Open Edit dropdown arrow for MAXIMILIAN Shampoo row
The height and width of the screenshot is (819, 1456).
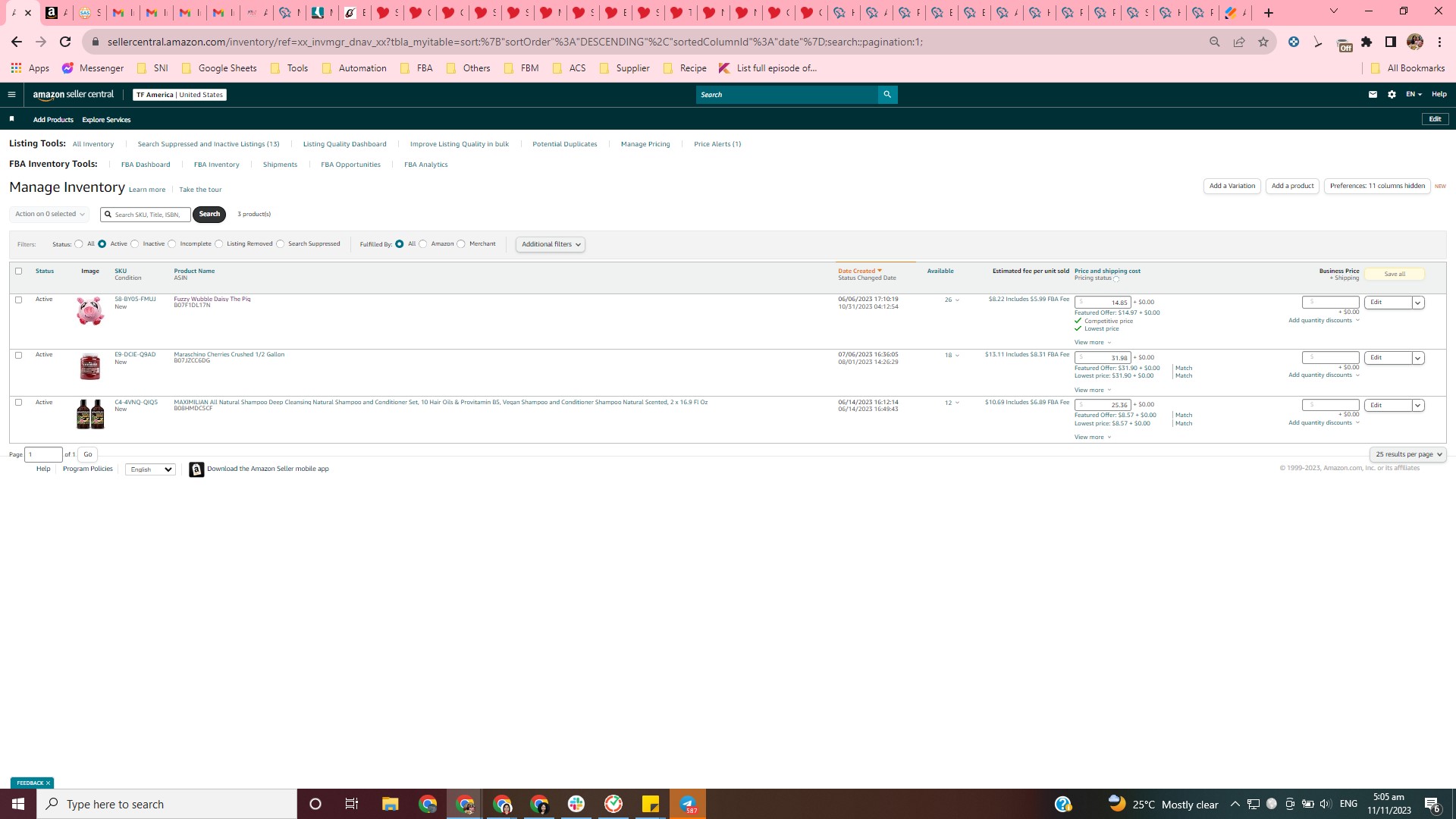[x=1418, y=406]
